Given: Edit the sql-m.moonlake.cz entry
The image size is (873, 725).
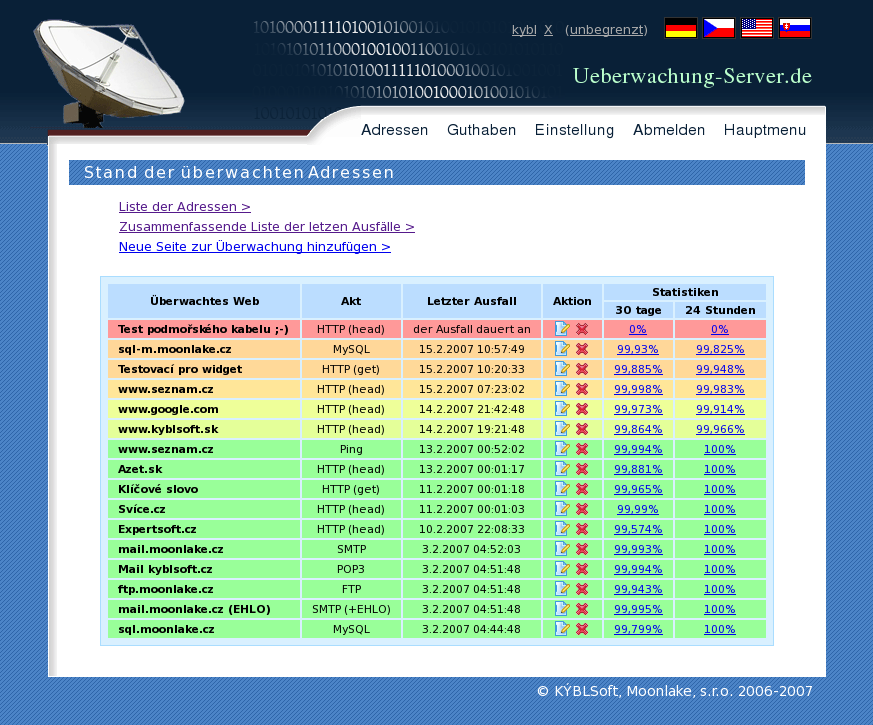Looking at the screenshot, I should click(562, 349).
